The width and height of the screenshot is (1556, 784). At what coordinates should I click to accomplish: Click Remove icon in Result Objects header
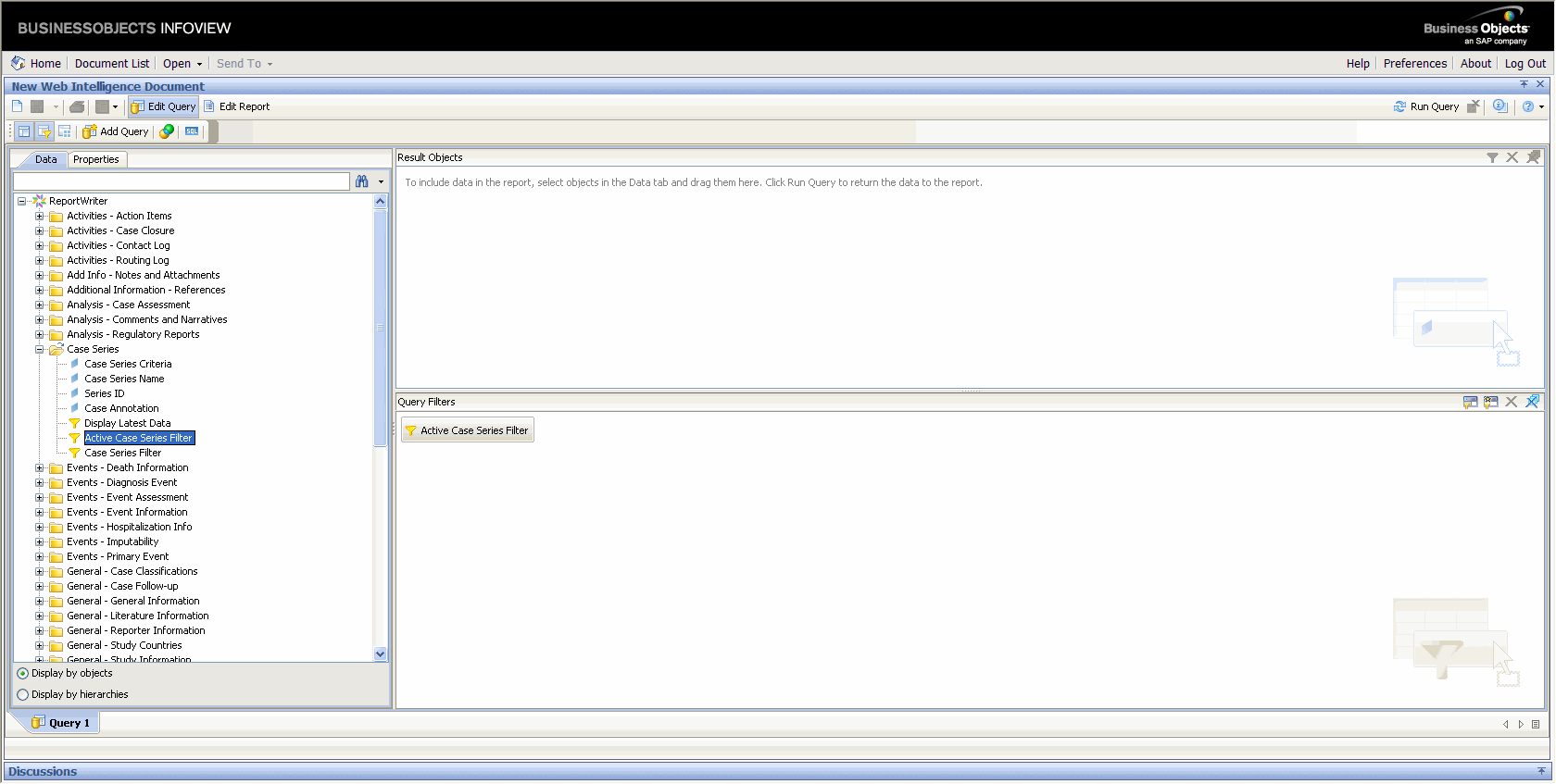(1512, 157)
